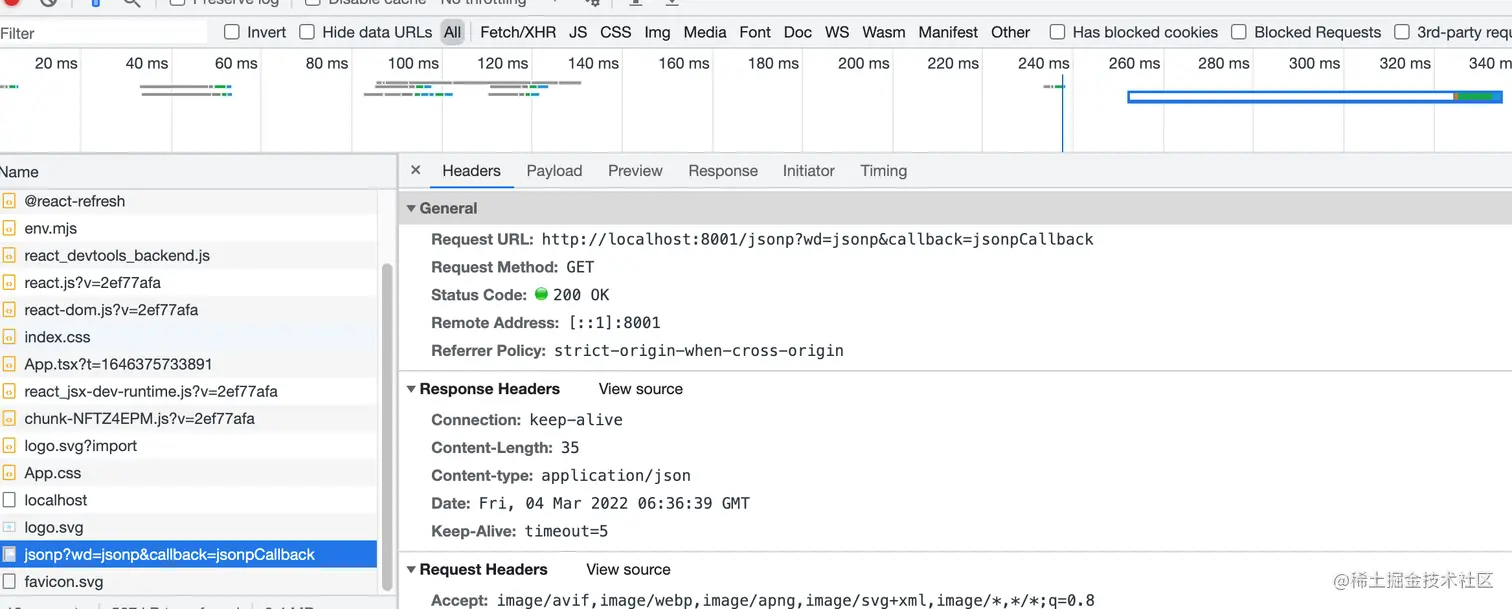The width and height of the screenshot is (1512, 609).
Task: Filter requests by Other type
Action: (1010, 32)
